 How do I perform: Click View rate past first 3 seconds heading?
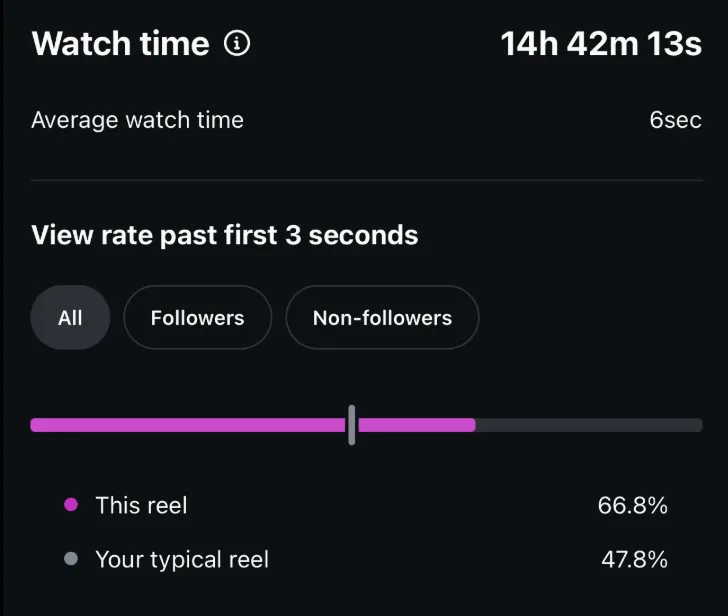(225, 235)
